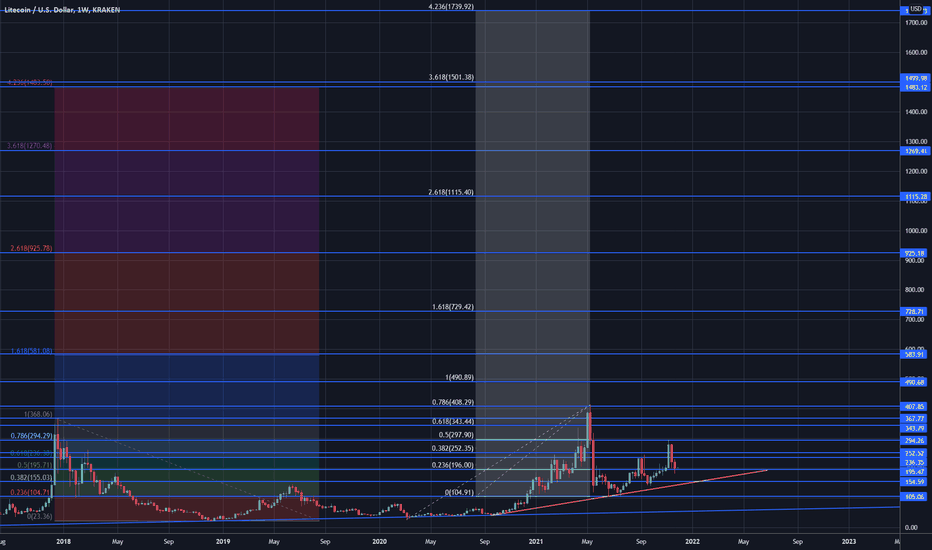Click the 0.382(155.03) label on left Fibonacci

(x=32, y=477)
